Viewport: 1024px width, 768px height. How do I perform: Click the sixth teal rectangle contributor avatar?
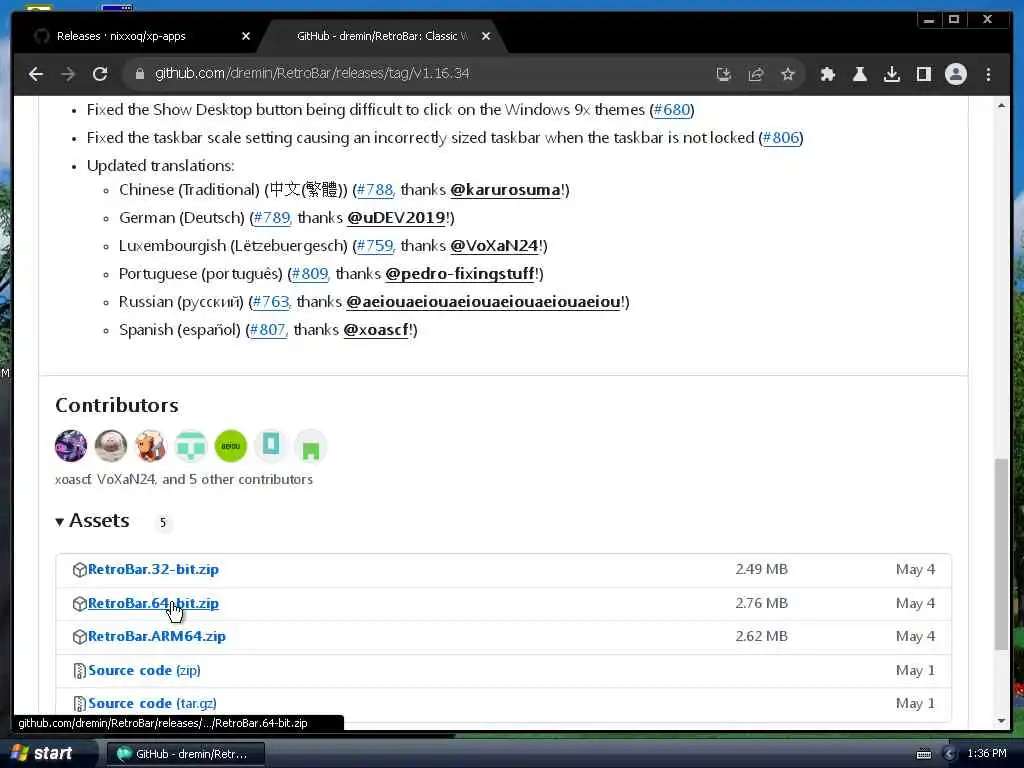270,446
